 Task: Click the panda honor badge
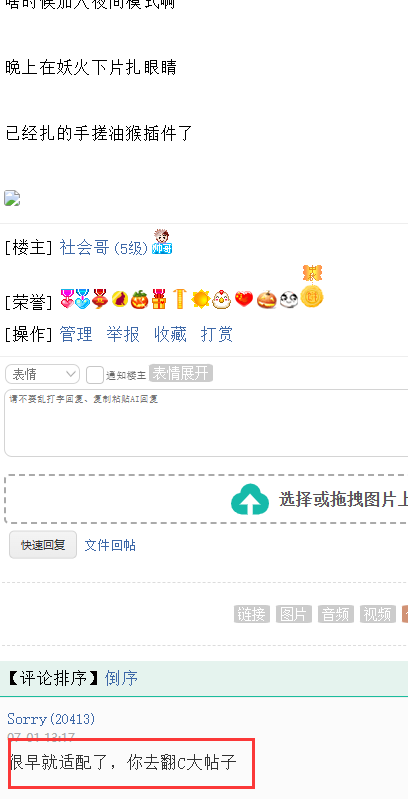[x=288, y=299]
